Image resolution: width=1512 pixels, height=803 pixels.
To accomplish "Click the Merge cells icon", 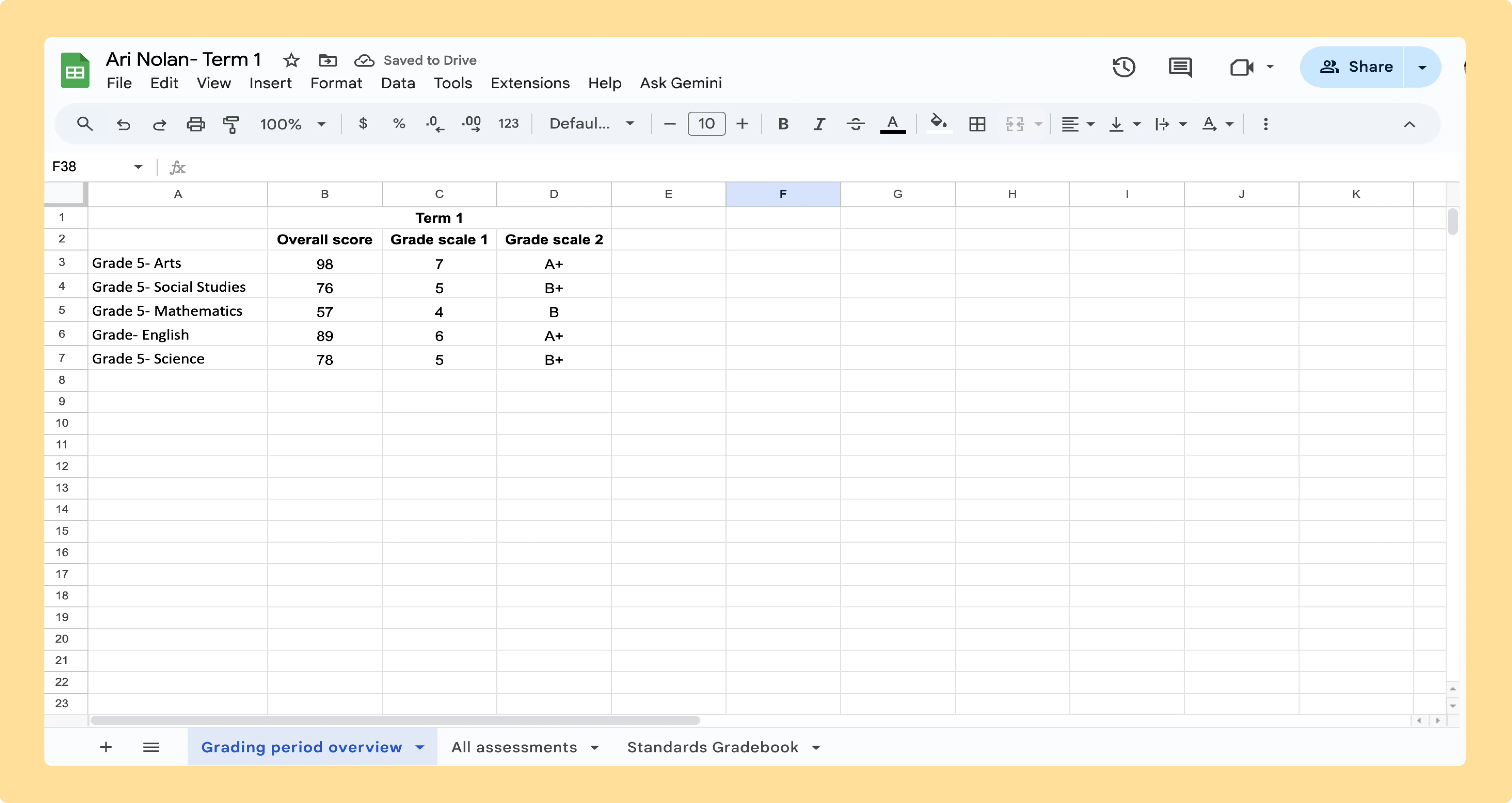I will 1015,124.
